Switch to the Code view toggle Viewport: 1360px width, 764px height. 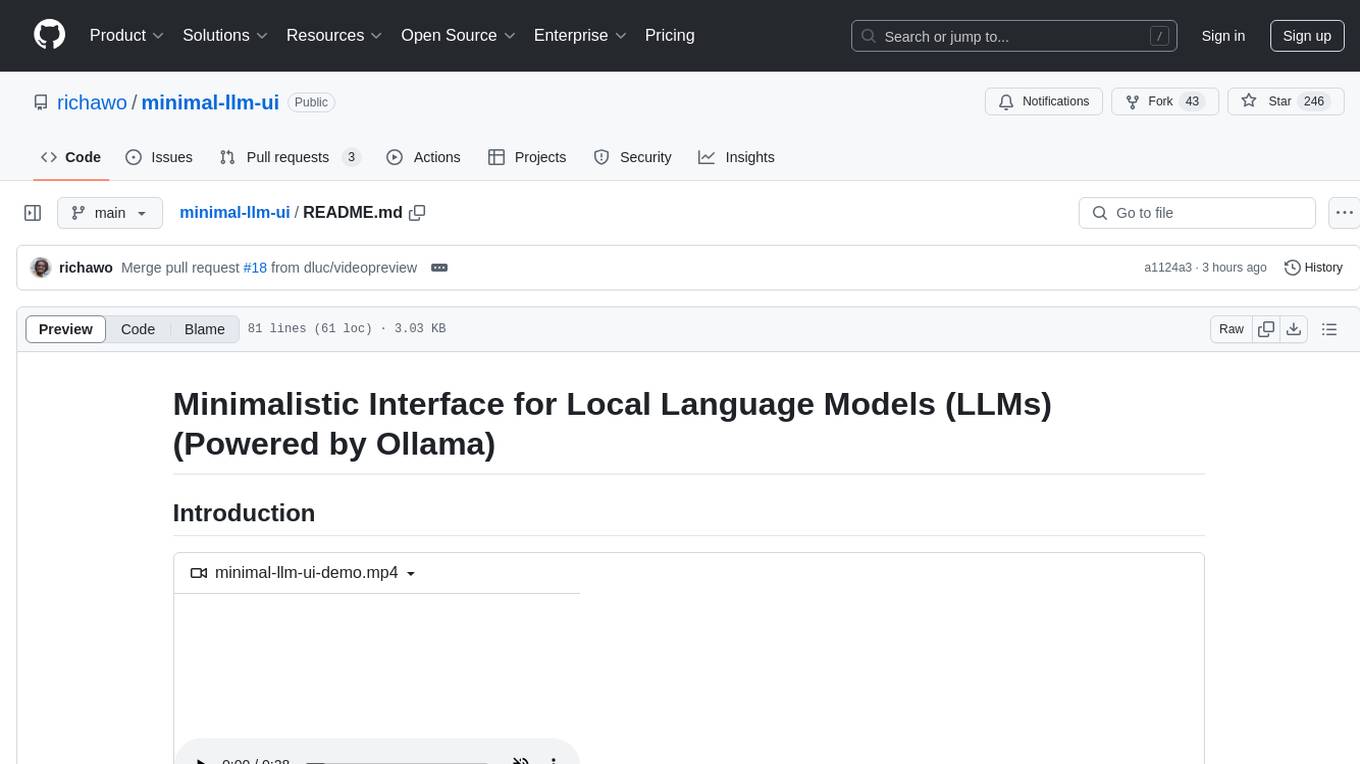(138, 329)
